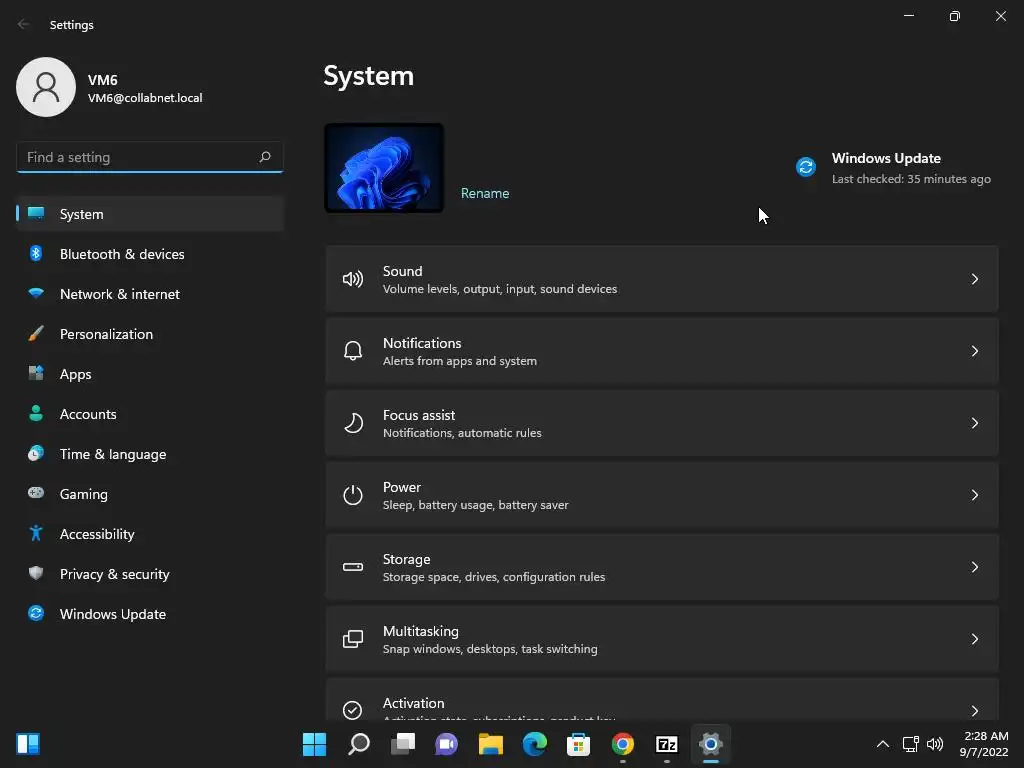The height and width of the screenshot is (768, 1024).
Task: Click the volume icon in system tray
Action: [x=935, y=744]
